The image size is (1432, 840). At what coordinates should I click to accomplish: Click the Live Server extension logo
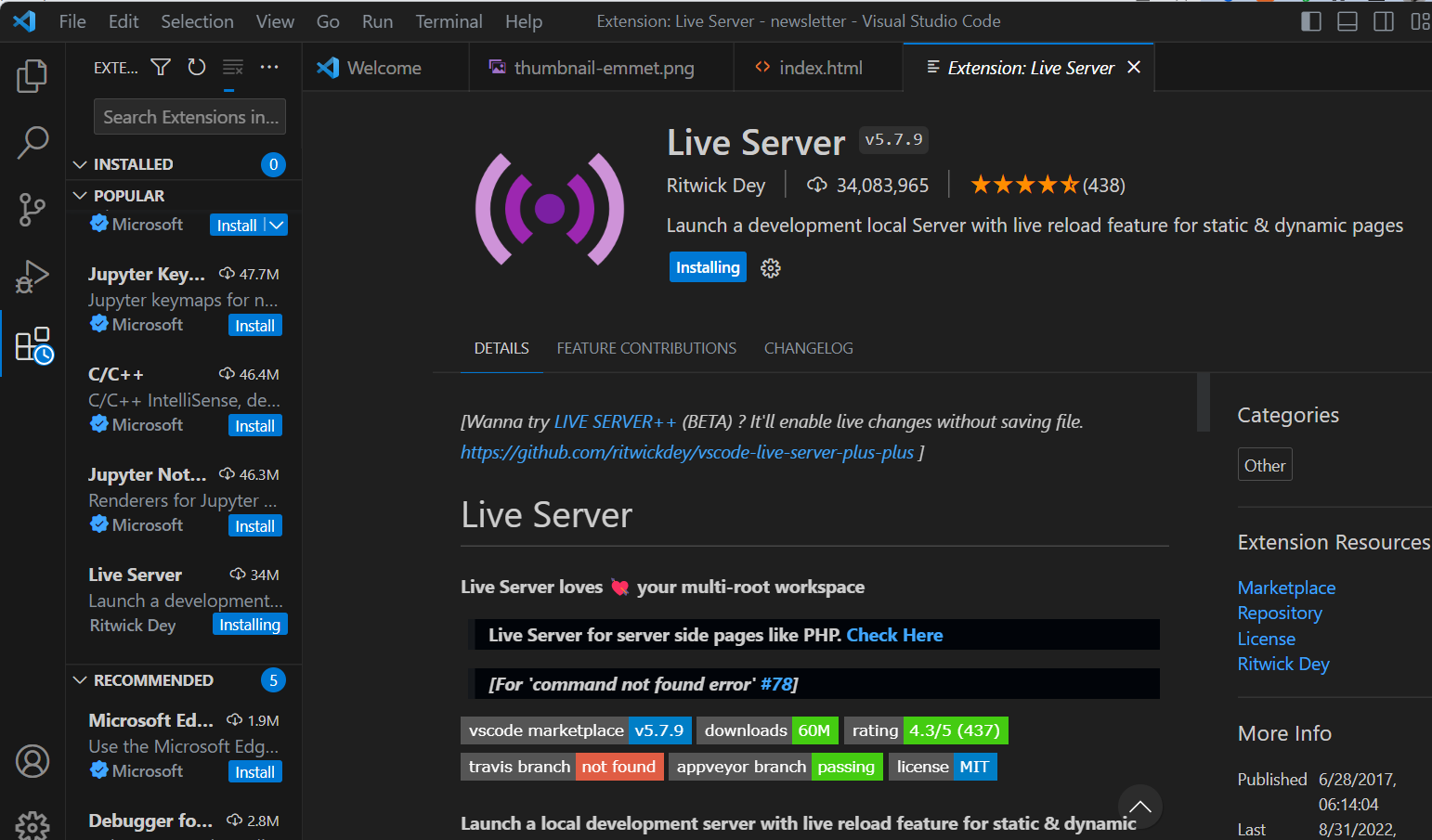550,209
